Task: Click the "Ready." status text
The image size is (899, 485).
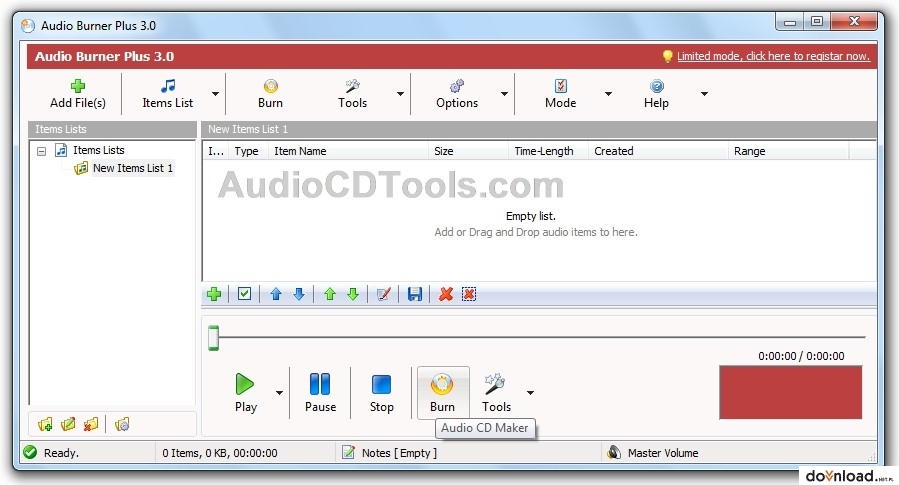Action: tap(61, 453)
